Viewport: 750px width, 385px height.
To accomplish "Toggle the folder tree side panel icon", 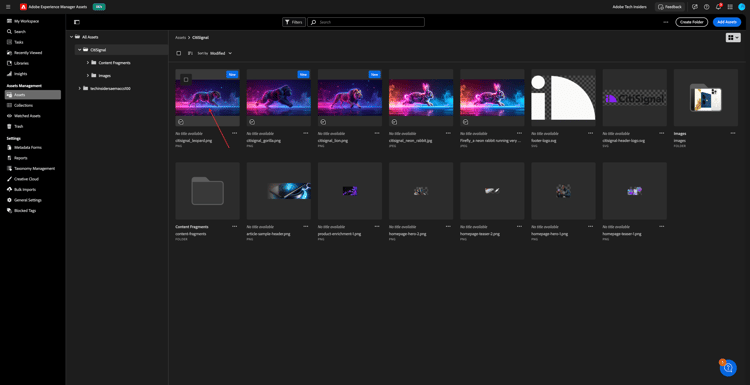I will 77,22.
